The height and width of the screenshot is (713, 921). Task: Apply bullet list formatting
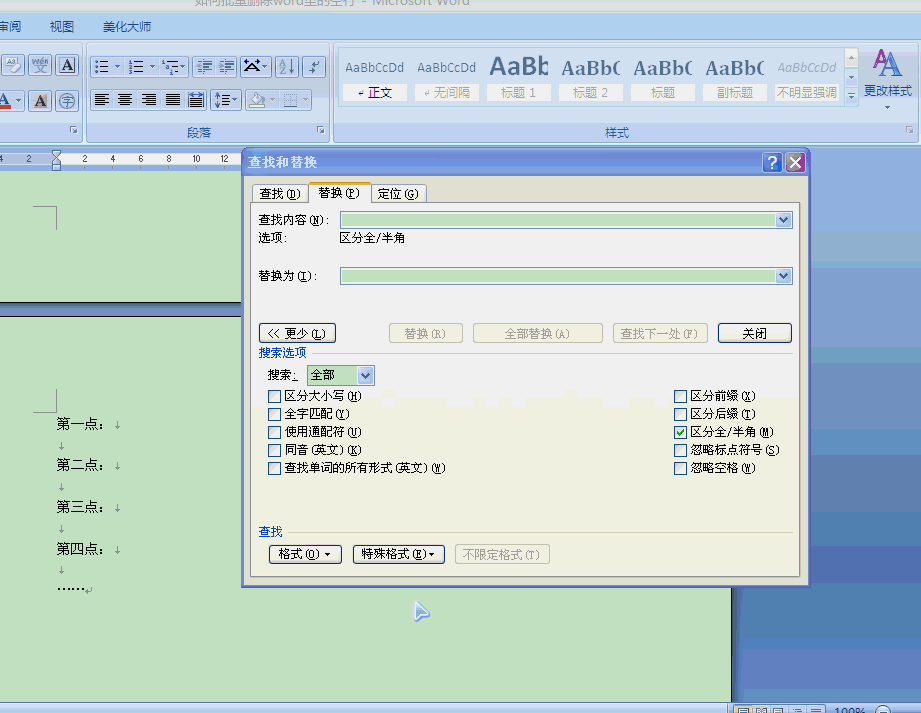tap(102, 66)
